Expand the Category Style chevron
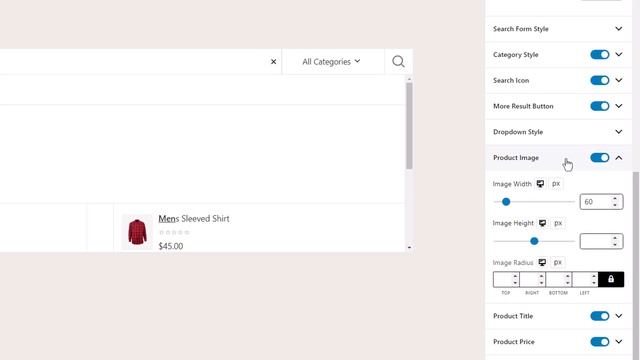This screenshot has width=640, height=360. pos(619,54)
